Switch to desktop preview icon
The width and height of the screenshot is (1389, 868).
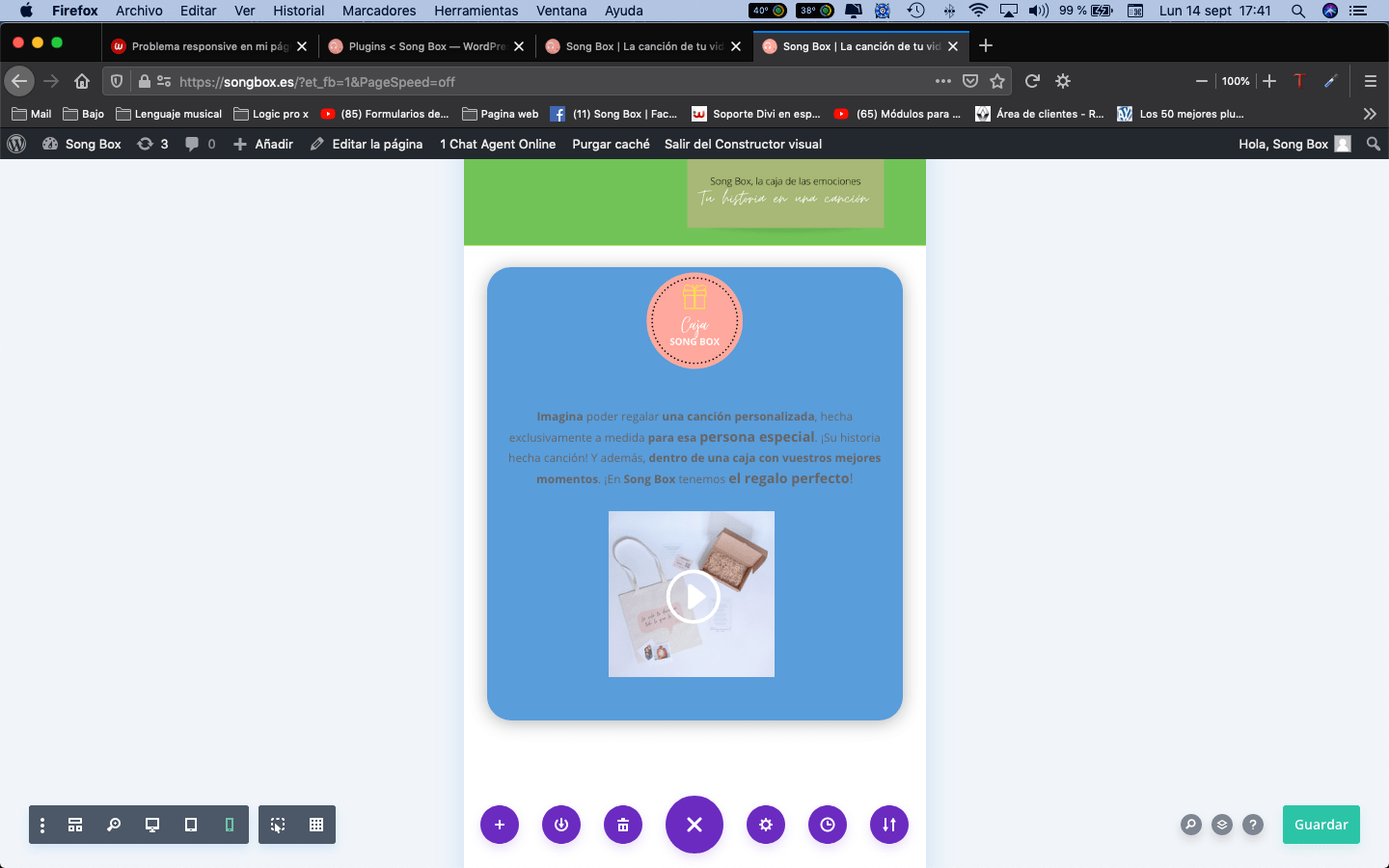coord(152,825)
